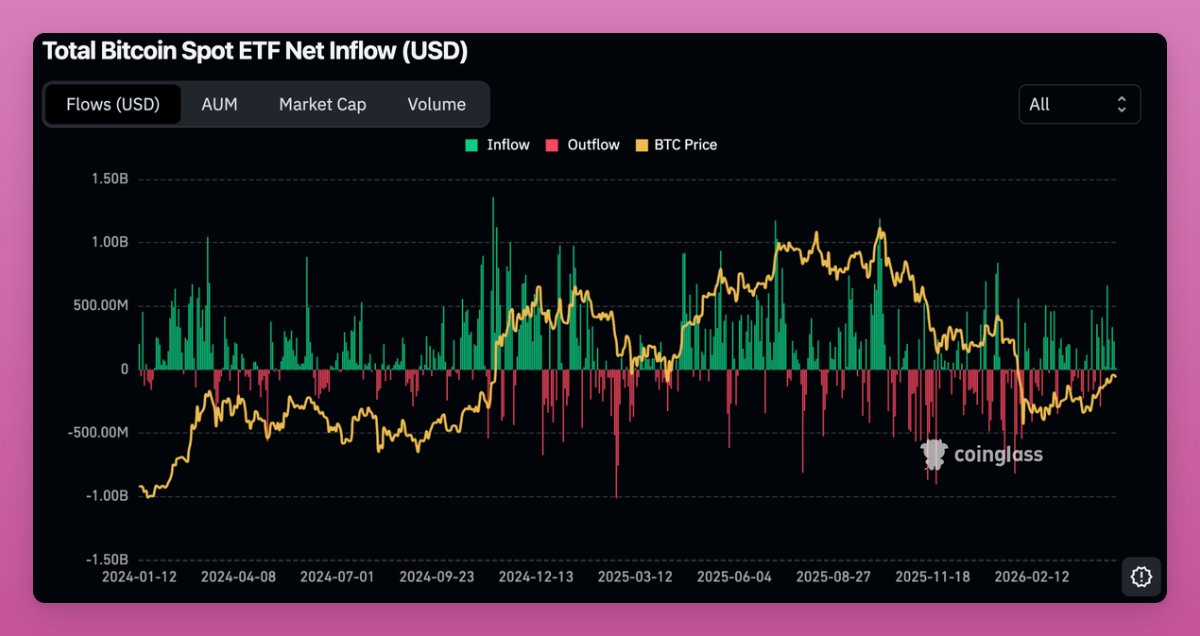The height and width of the screenshot is (636, 1200).
Task: Switch to the AUM tab
Action: coord(219,104)
